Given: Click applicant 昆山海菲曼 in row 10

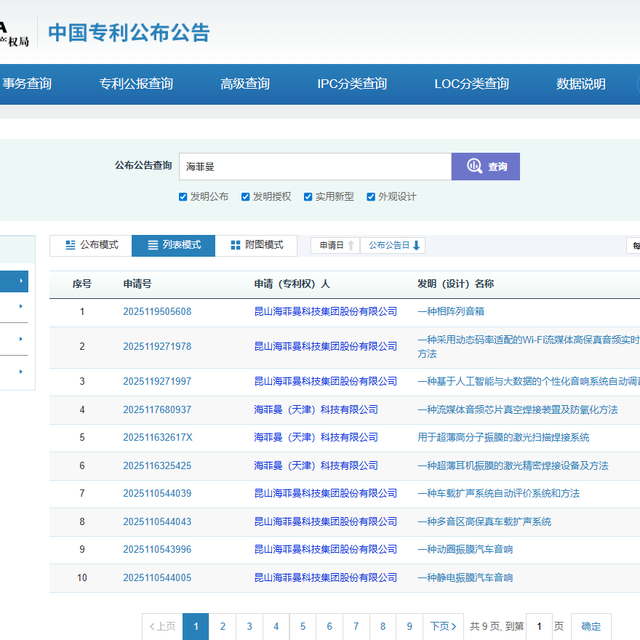Looking at the screenshot, I should coord(325,578).
